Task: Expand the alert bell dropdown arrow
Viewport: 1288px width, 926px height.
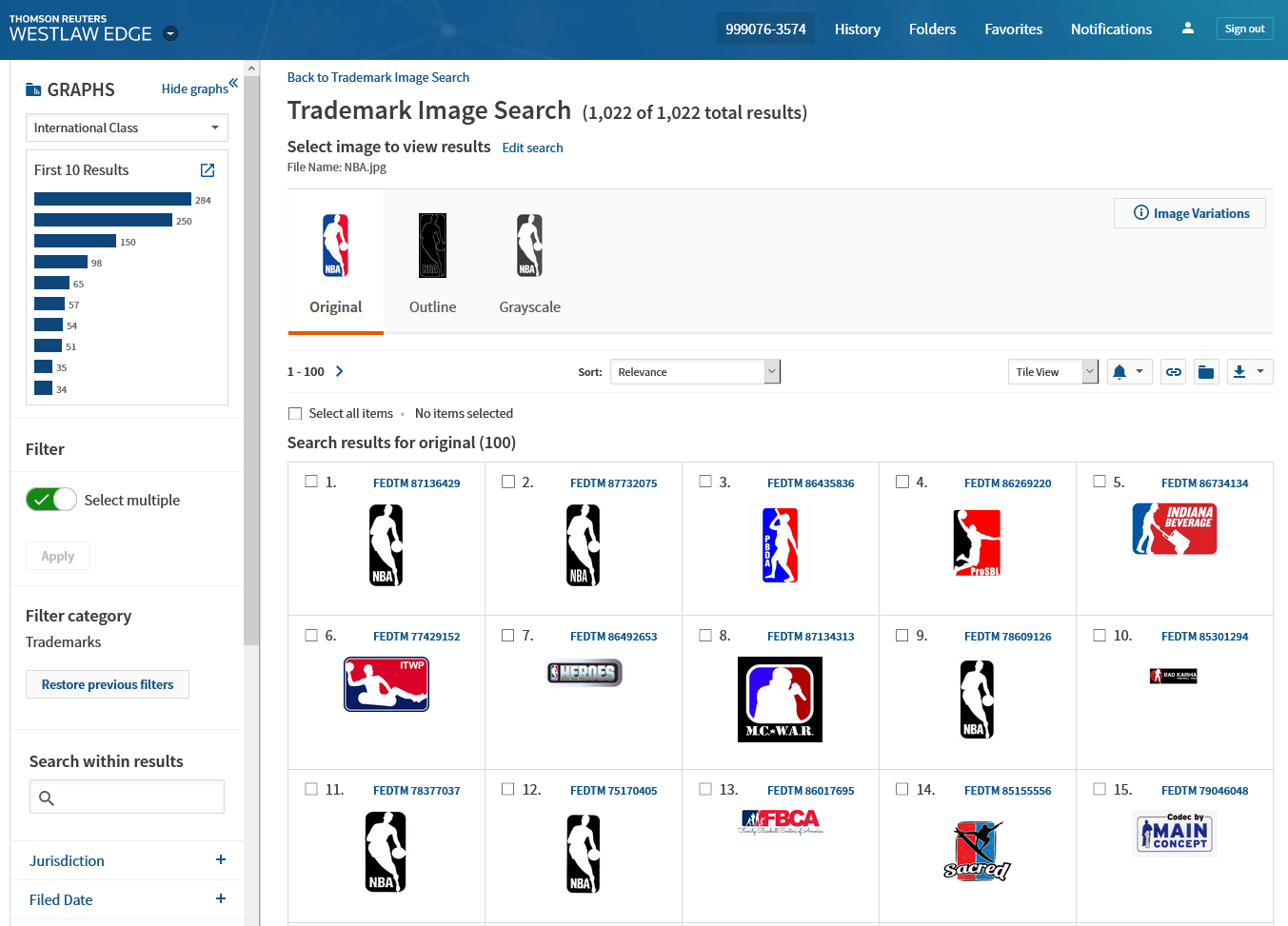Action: pos(1139,372)
